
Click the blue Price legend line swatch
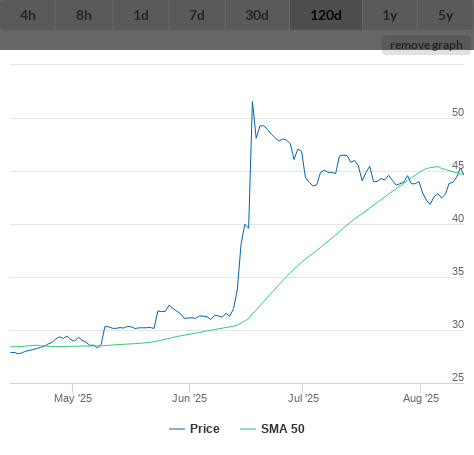177,429
